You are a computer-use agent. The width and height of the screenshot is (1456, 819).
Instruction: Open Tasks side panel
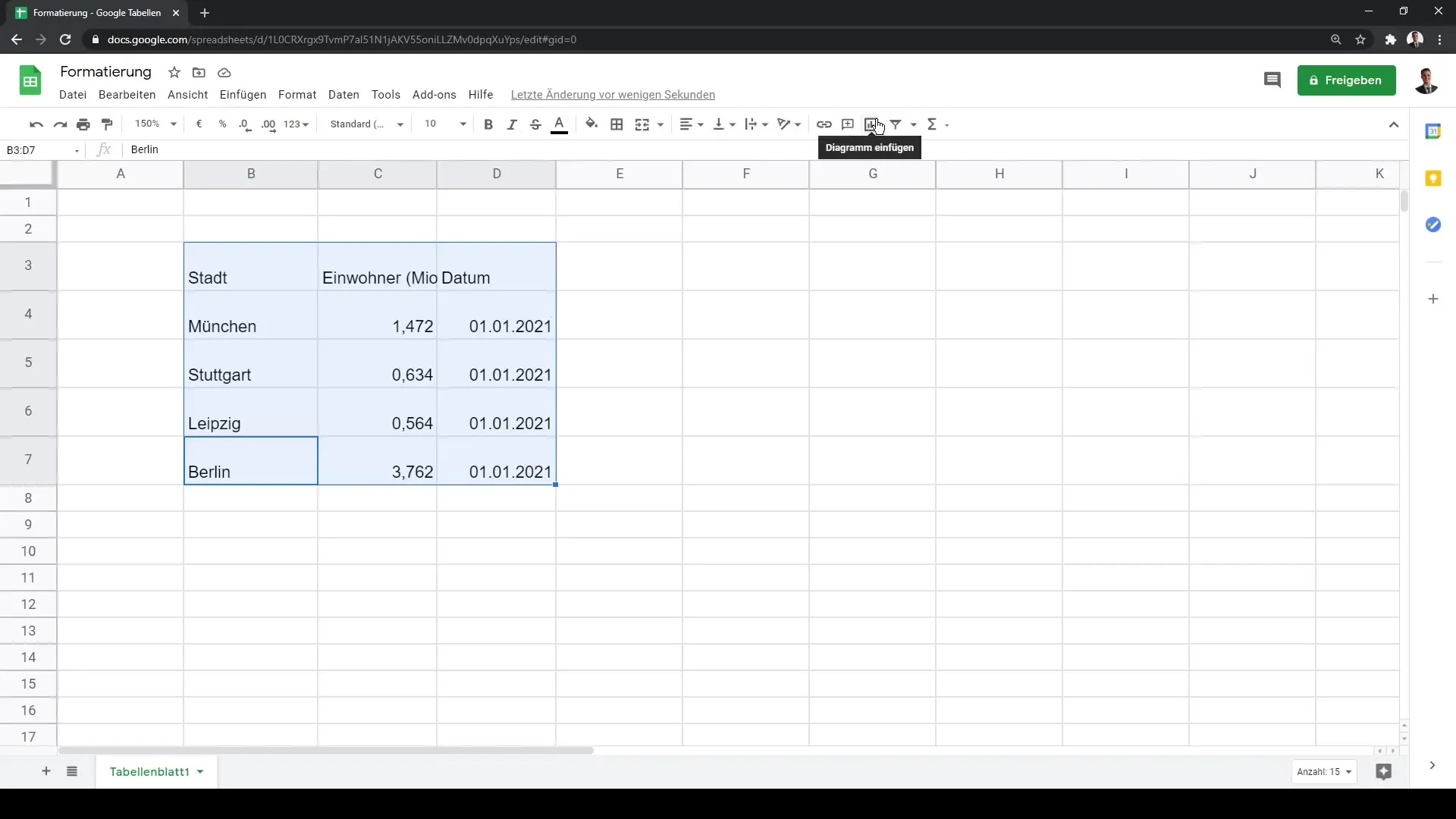click(1432, 224)
